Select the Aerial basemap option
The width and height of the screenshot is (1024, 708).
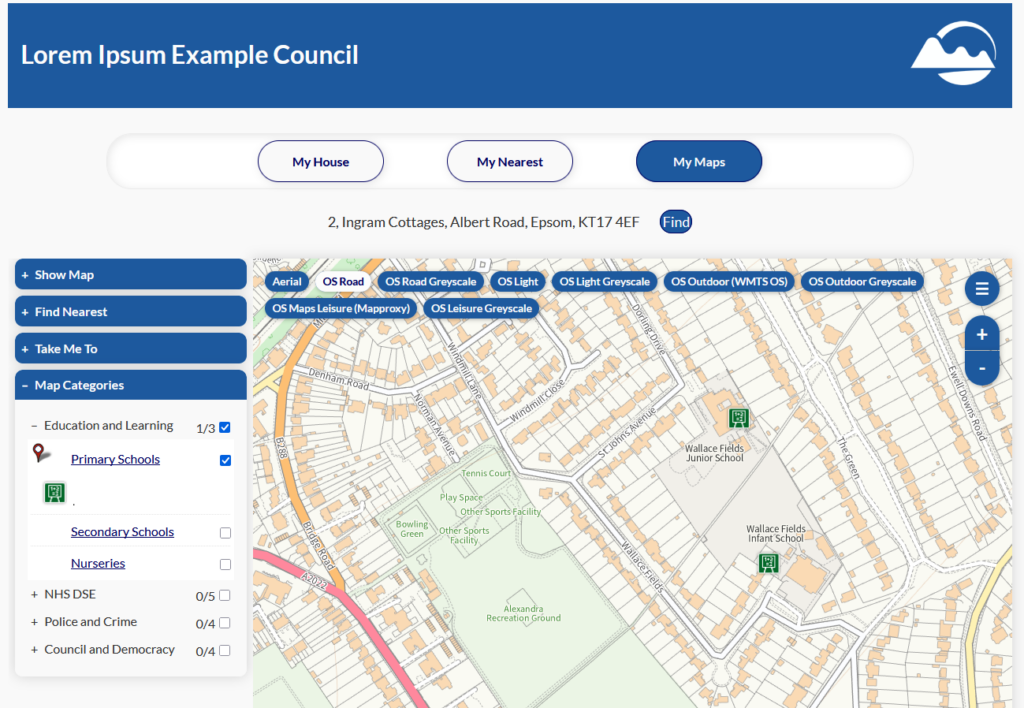click(x=287, y=282)
